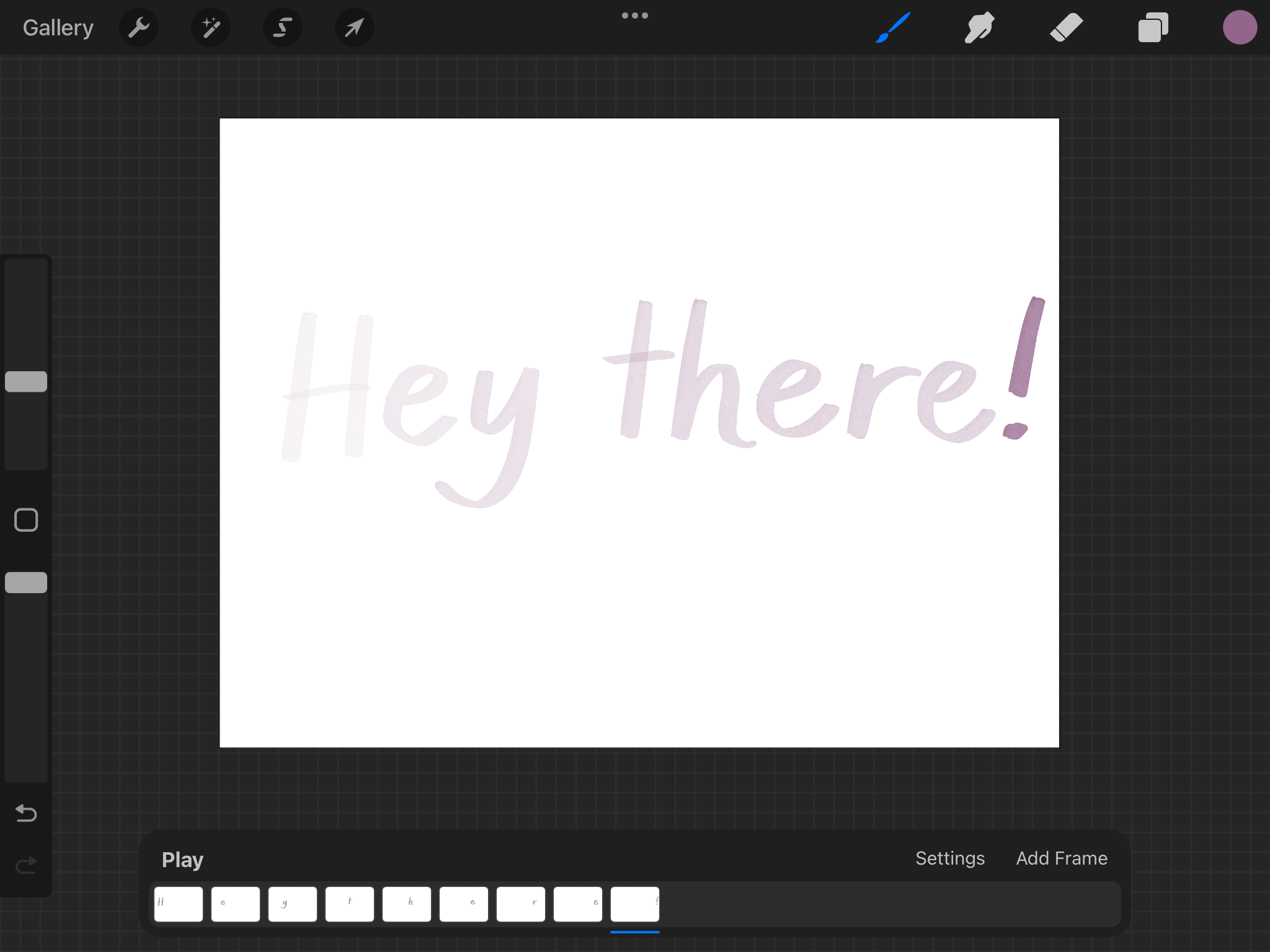The height and width of the screenshot is (952, 1270).
Task: Tap the undo arrow
Action: [25, 814]
